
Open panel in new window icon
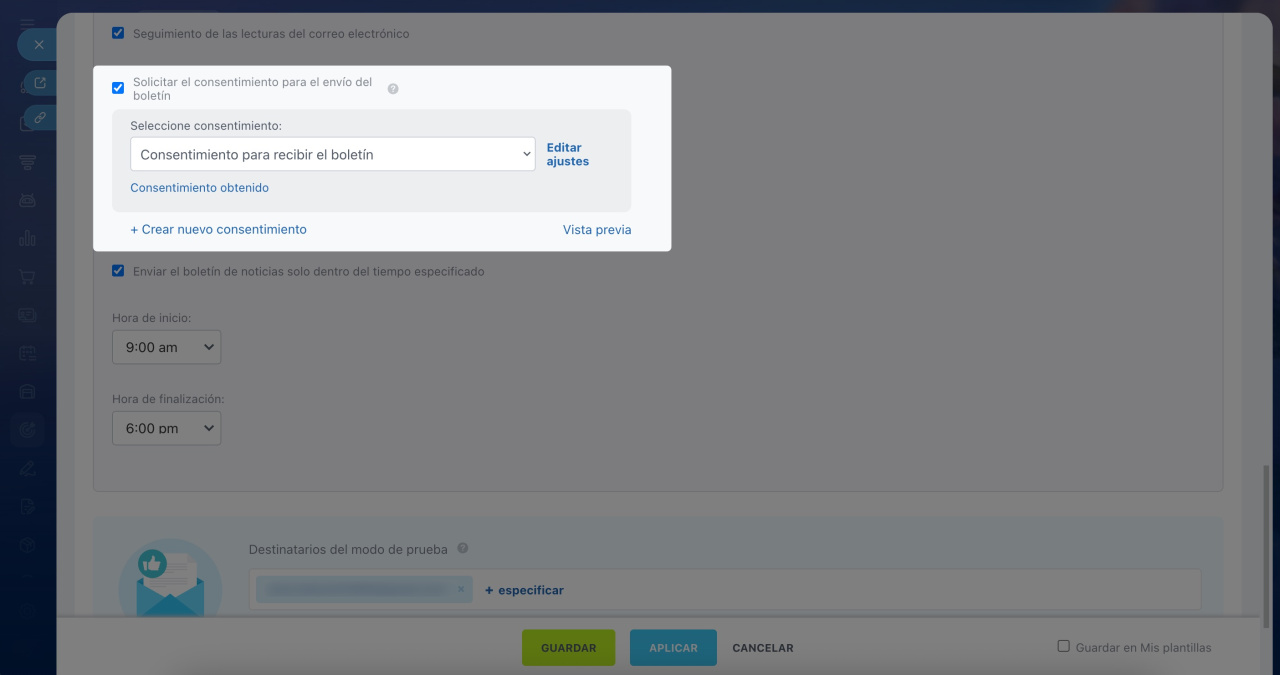(40, 83)
